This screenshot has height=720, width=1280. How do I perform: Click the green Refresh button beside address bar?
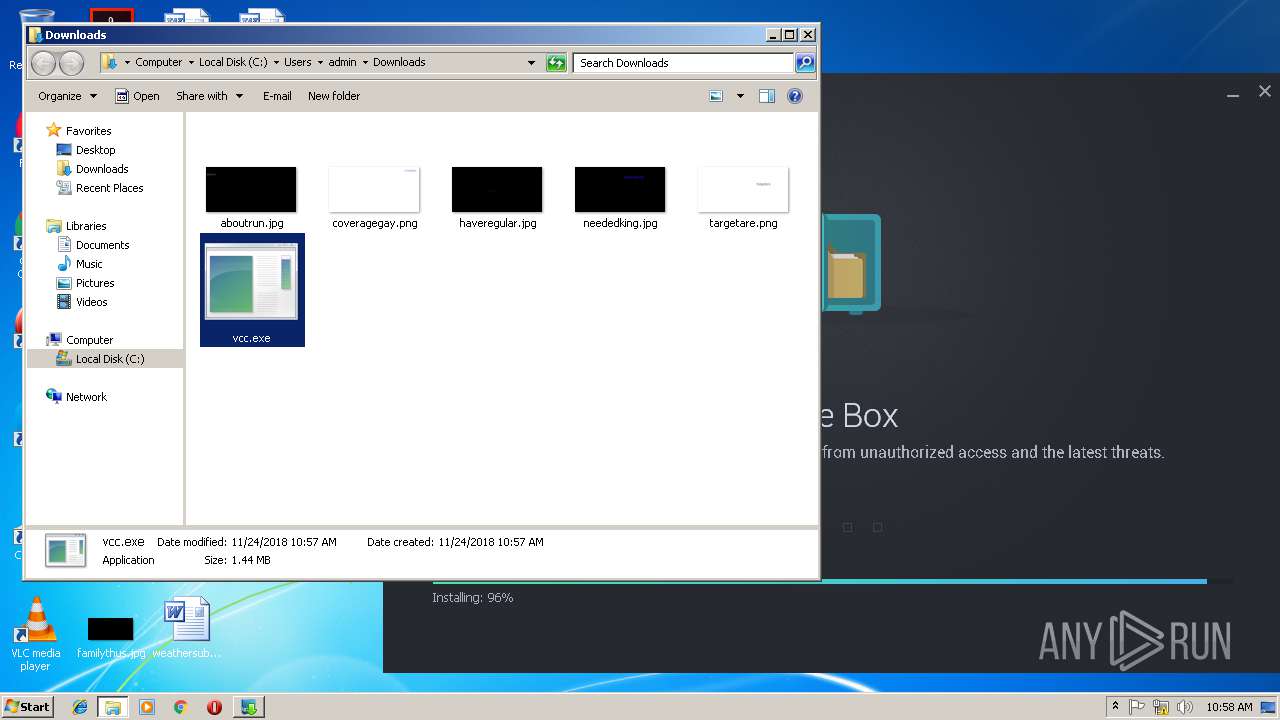coord(556,63)
